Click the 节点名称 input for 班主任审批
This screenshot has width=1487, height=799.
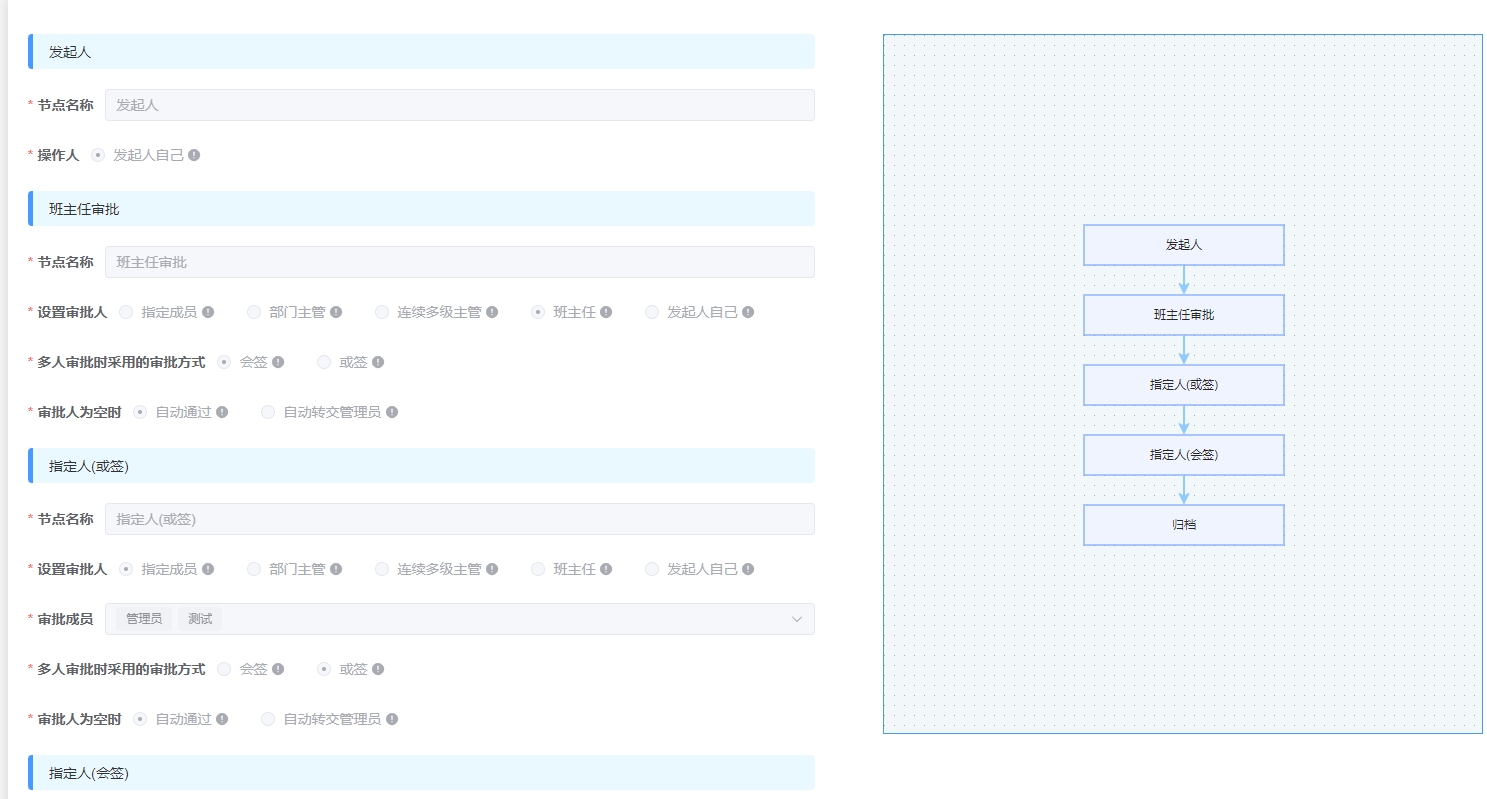460,262
